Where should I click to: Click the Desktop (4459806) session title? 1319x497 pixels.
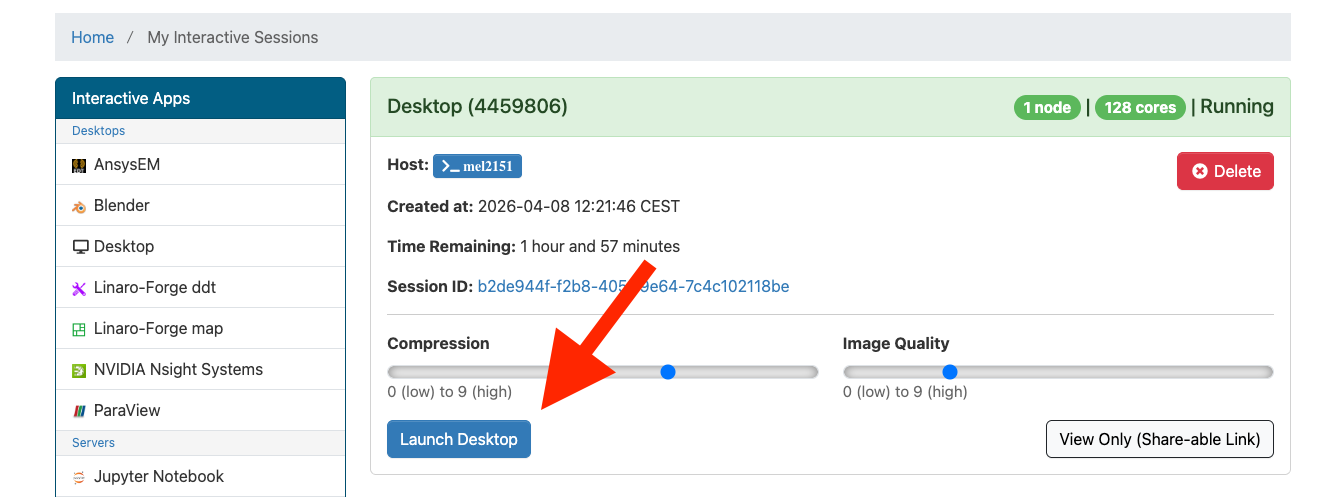[x=477, y=106]
